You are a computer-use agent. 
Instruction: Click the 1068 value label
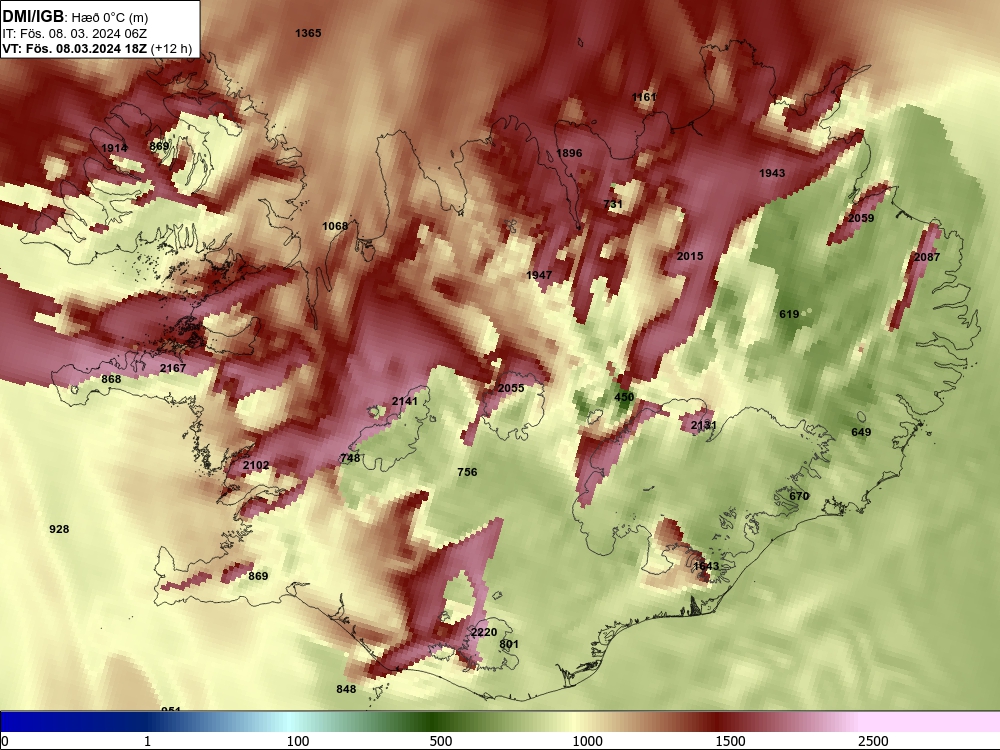pyautogui.click(x=335, y=226)
